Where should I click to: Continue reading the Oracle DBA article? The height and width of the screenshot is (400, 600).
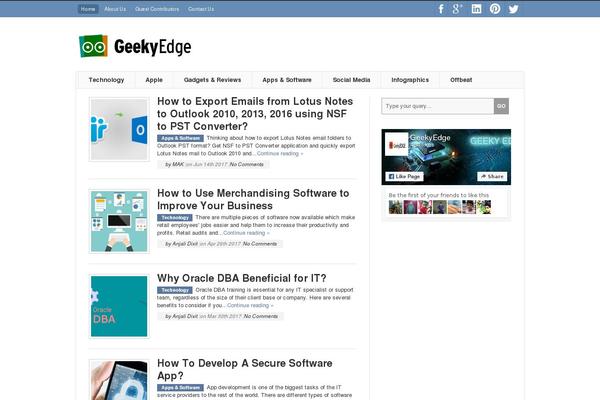coord(250,305)
